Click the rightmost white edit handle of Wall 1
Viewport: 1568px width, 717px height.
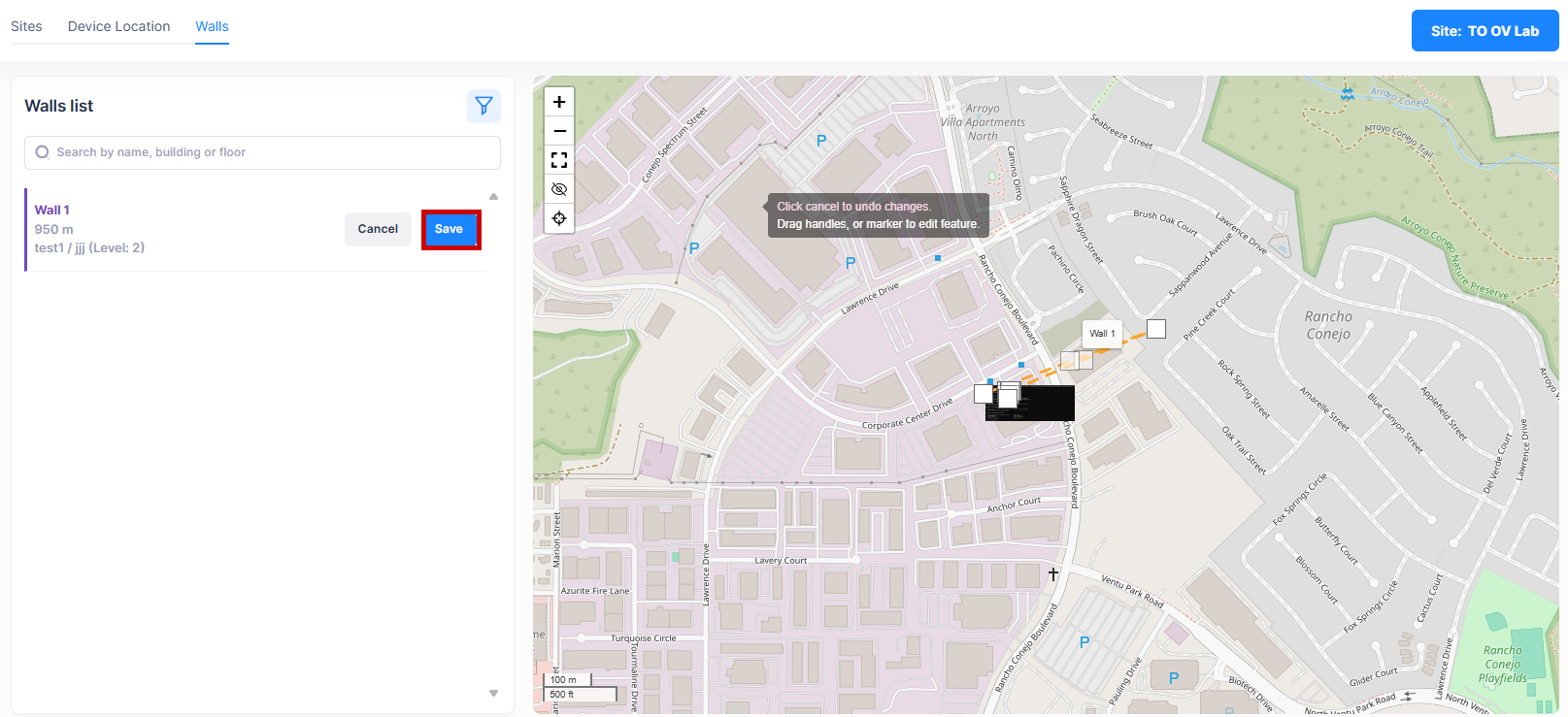1155,329
